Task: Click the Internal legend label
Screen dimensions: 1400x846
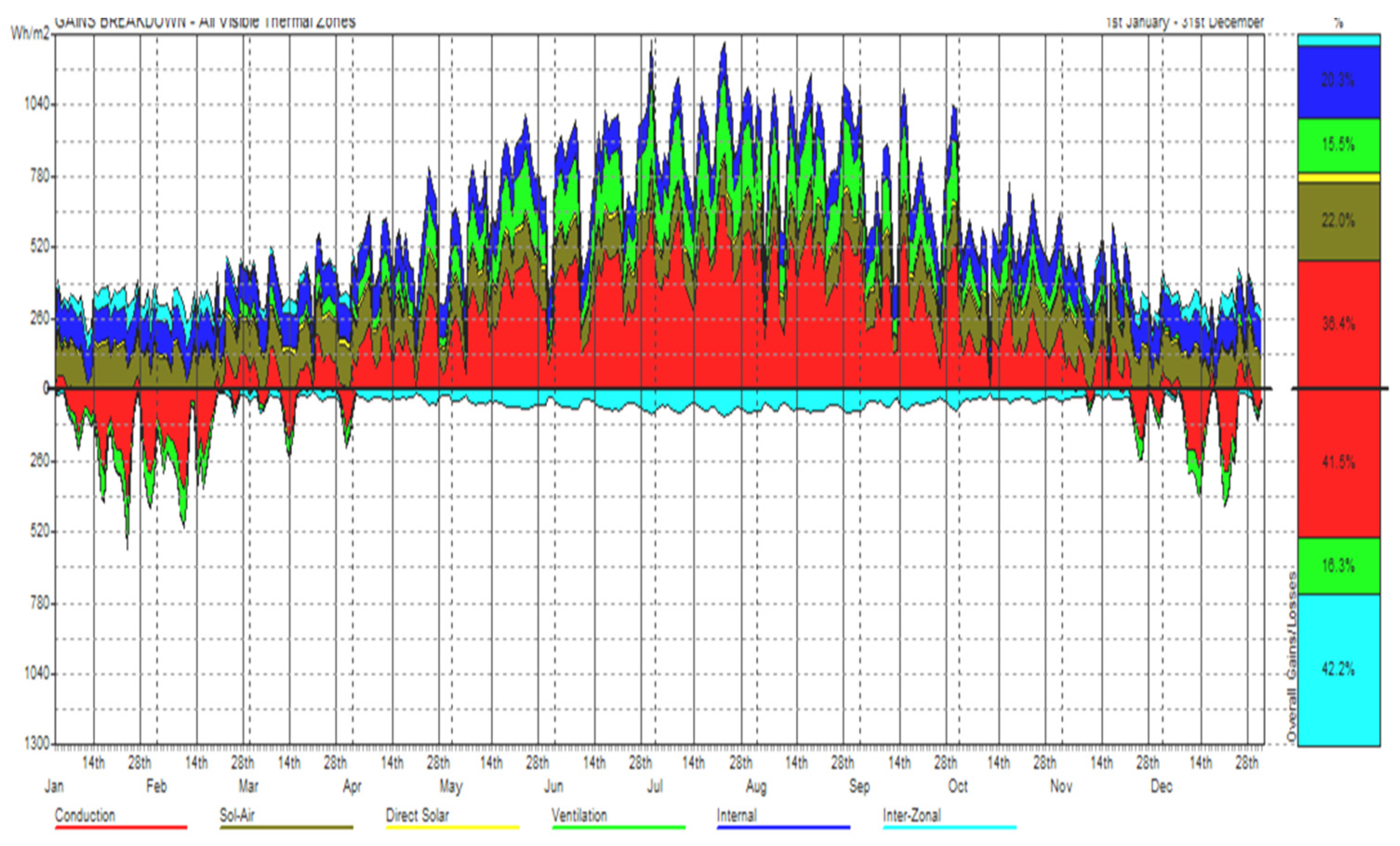Action: (736, 815)
